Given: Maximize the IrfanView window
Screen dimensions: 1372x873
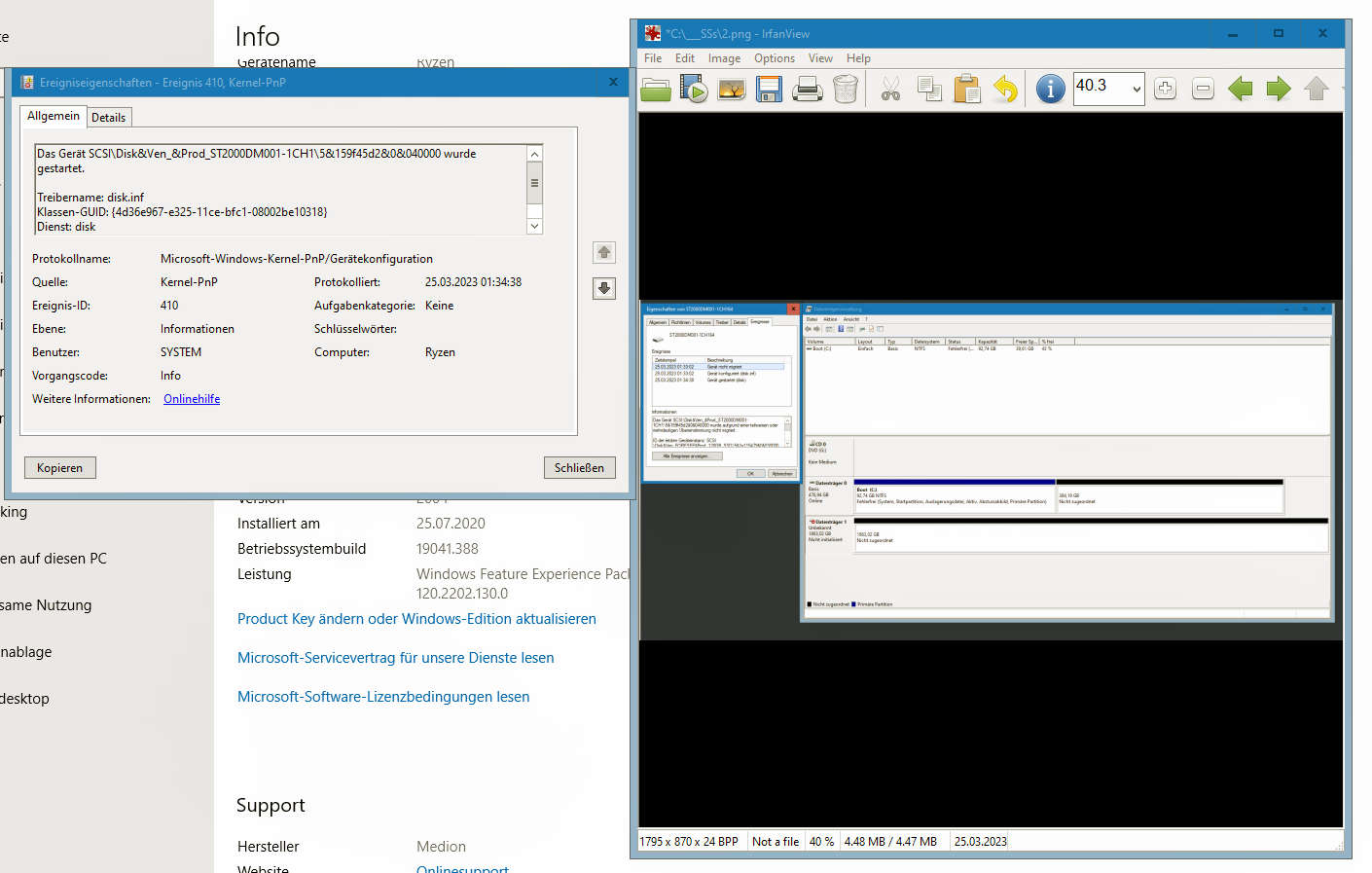Looking at the screenshot, I should pyautogui.click(x=1279, y=33).
